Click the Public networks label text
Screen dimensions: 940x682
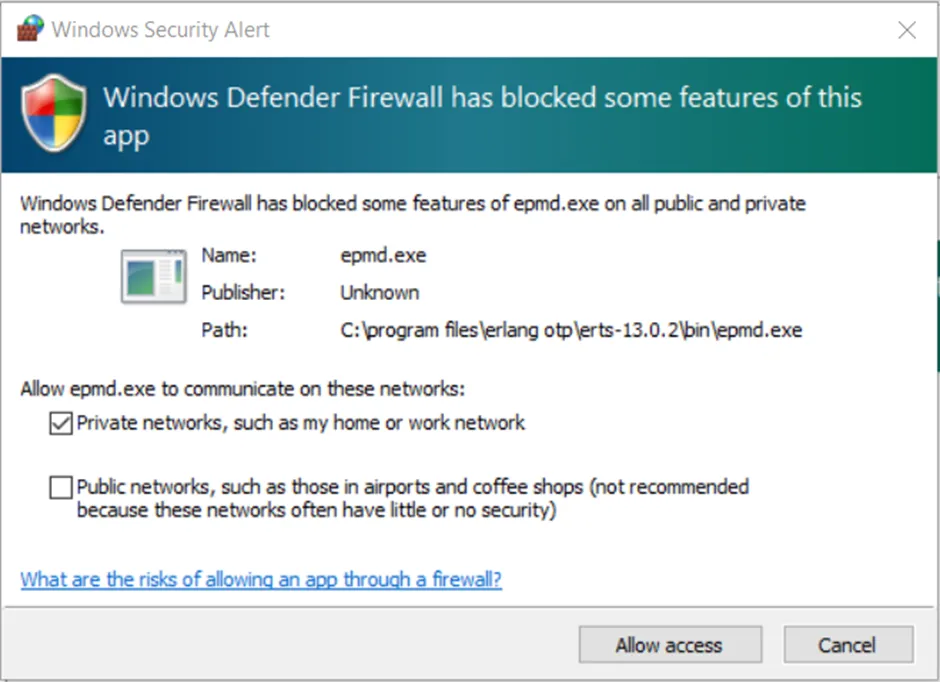tap(412, 498)
